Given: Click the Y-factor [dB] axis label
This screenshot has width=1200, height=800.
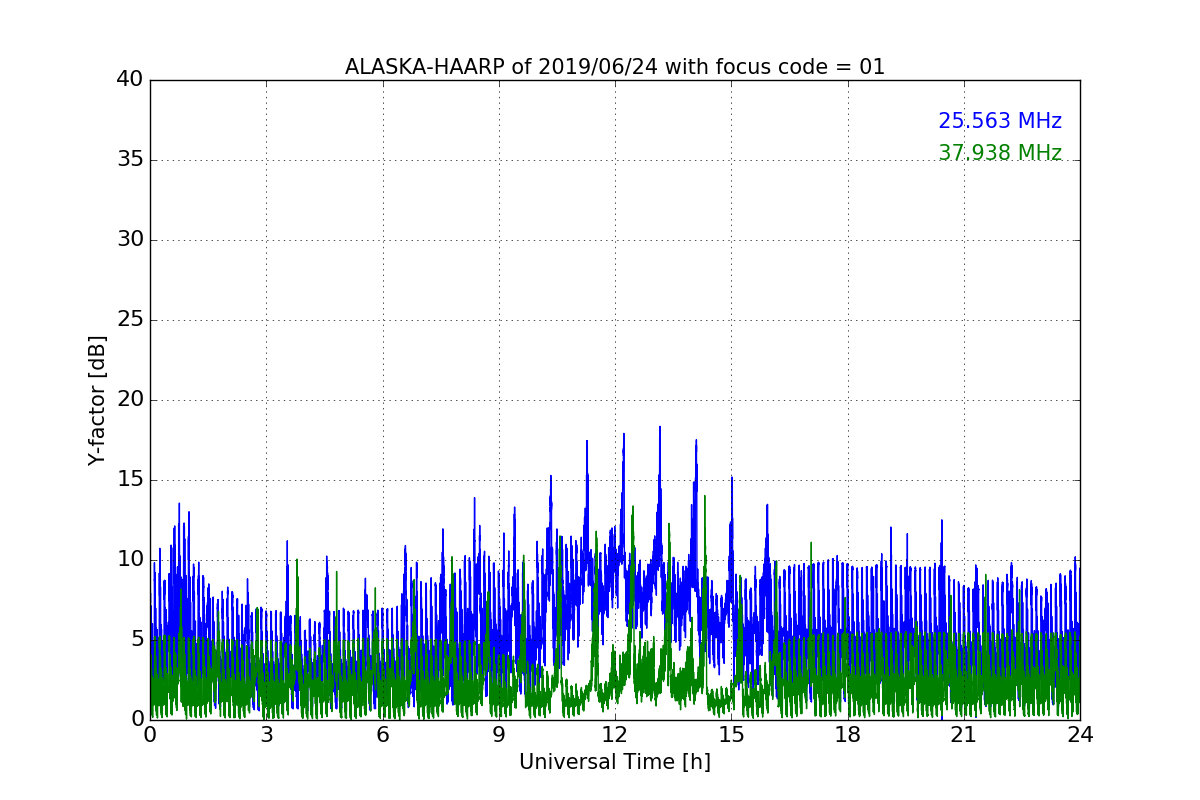Looking at the screenshot, I should pos(97,400).
